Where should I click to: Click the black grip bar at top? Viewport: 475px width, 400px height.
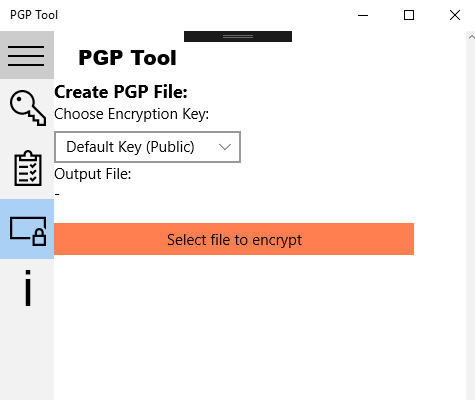pyautogui.click(x=238, y=36)
